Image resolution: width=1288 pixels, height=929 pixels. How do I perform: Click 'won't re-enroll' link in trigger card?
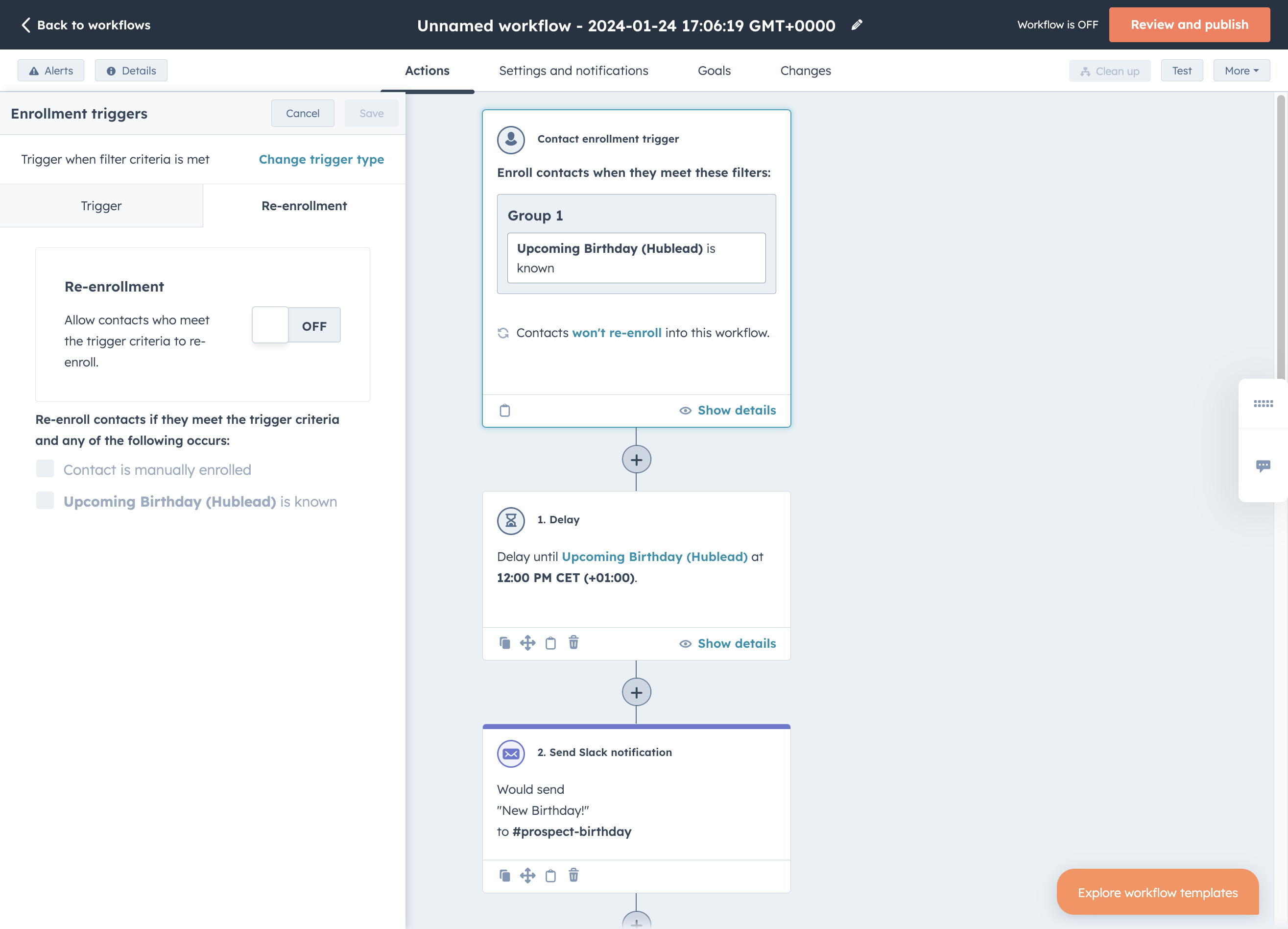click(x=617, y=332)
